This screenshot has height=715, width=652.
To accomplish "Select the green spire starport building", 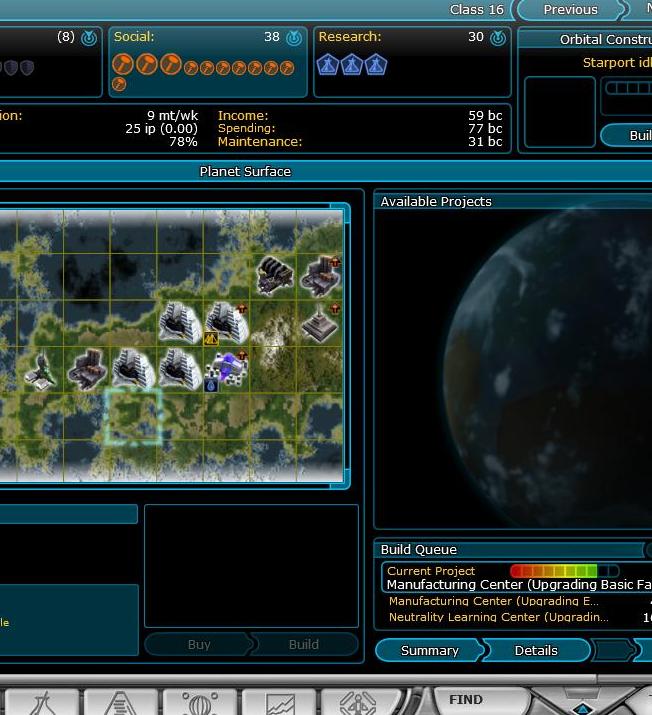I will click(41, 370).
